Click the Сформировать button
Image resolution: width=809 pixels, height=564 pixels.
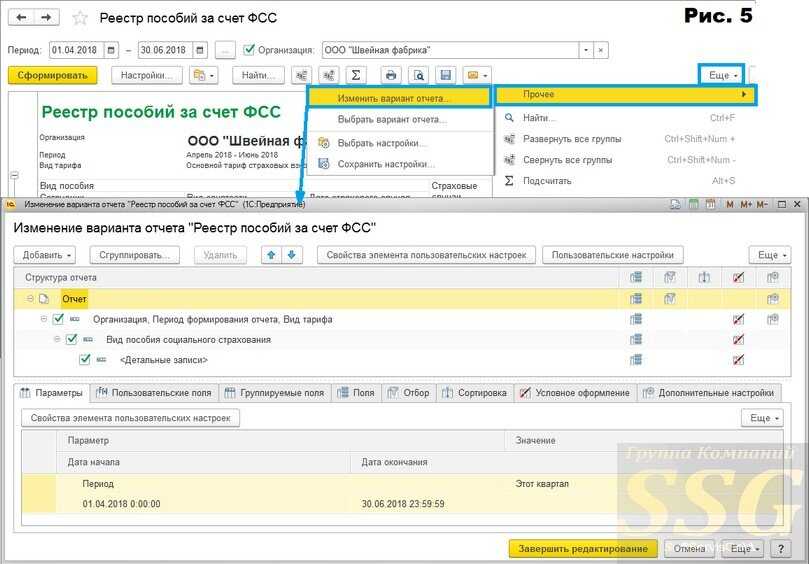pyautogui.click(x=52, y=75)
